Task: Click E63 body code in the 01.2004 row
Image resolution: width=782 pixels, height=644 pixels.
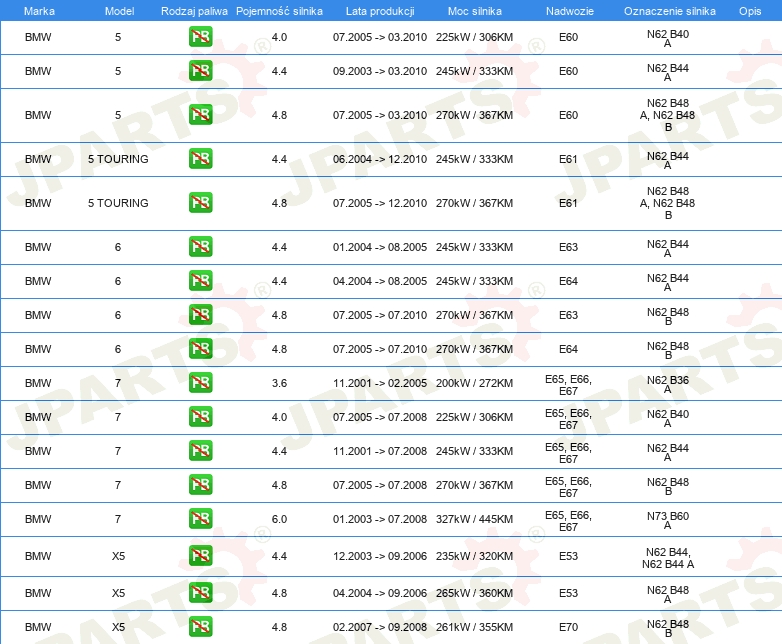Action: [568, 246]
